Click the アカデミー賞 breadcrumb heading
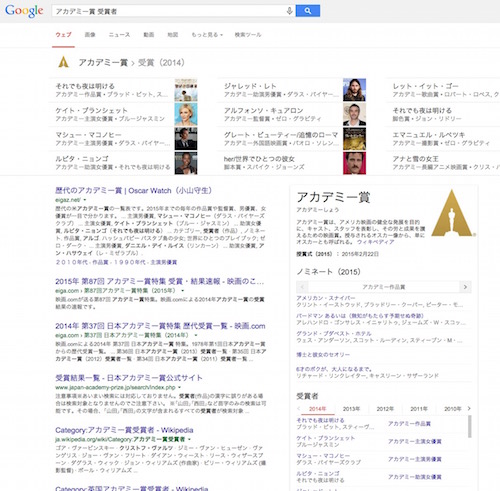The height and width of the screenshot is (491, 500). [103, 63]
